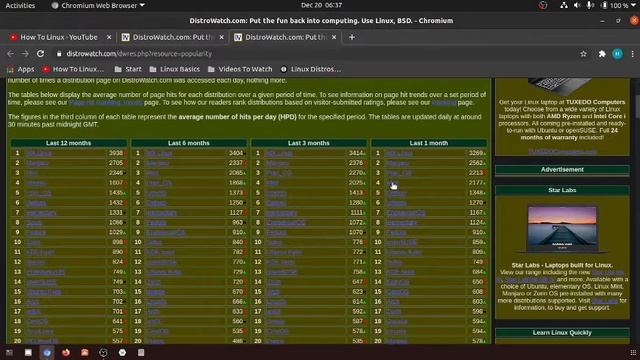Open Firefox from the bottom taskbar
640x360 pixels.
pos(66,352)
